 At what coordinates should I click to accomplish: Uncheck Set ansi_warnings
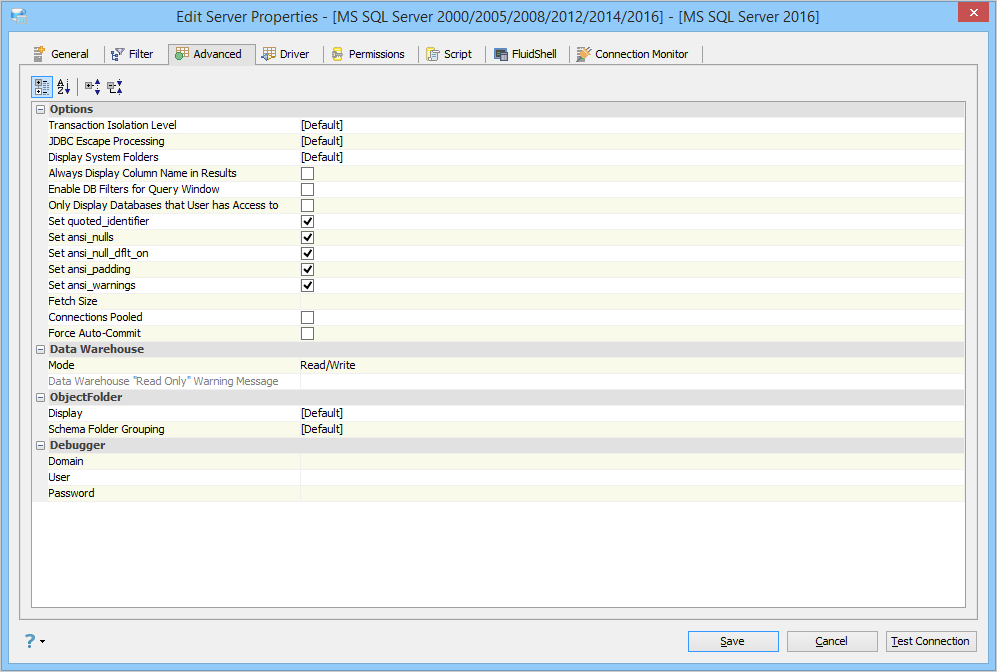307,285
